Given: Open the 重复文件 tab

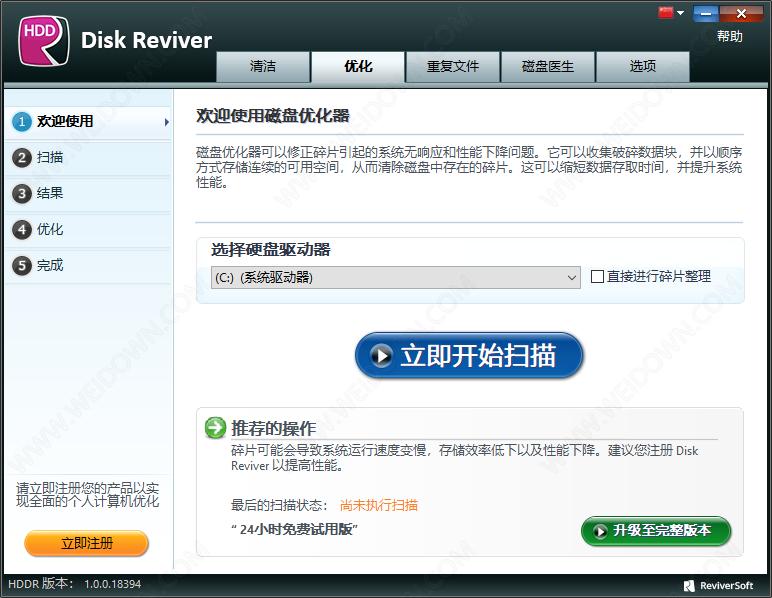Looking at the screenshot, I should [x=452, y=66].
